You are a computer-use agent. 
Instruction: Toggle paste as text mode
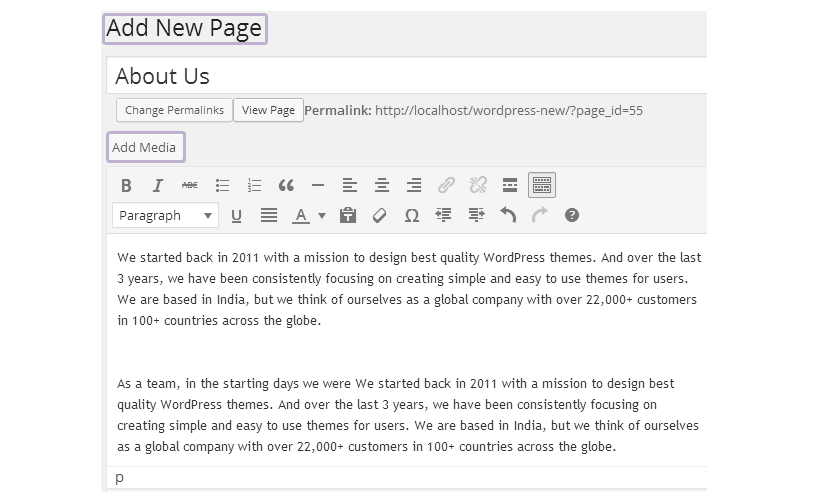(348, 215)
